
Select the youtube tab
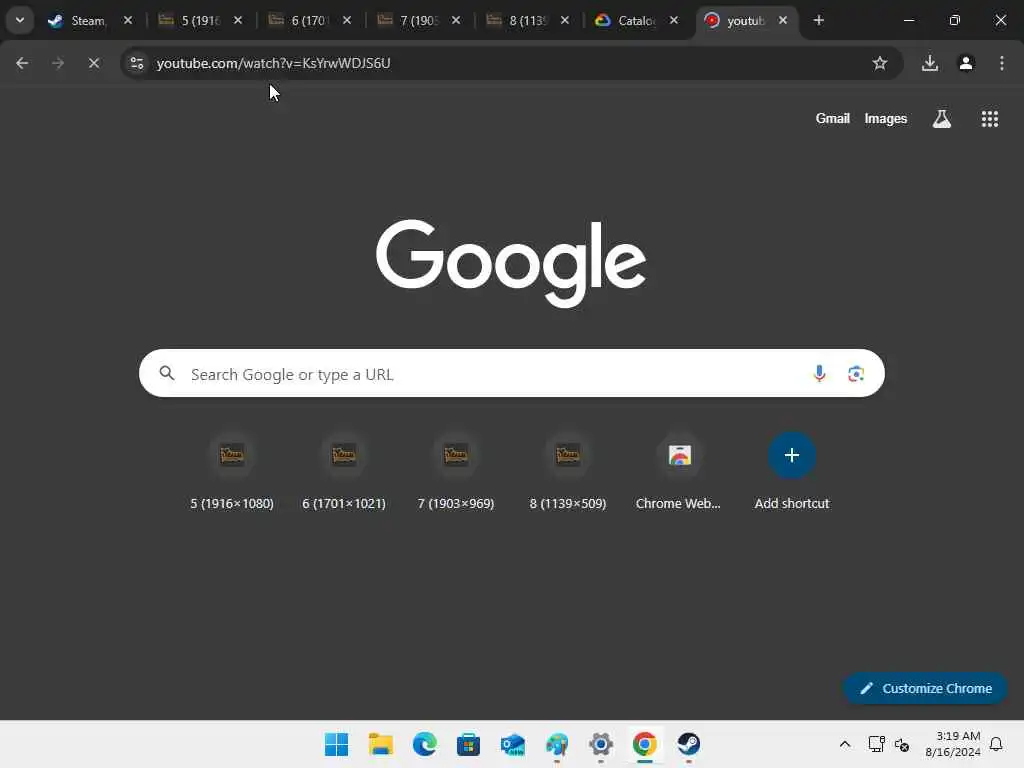click(745, 21)
